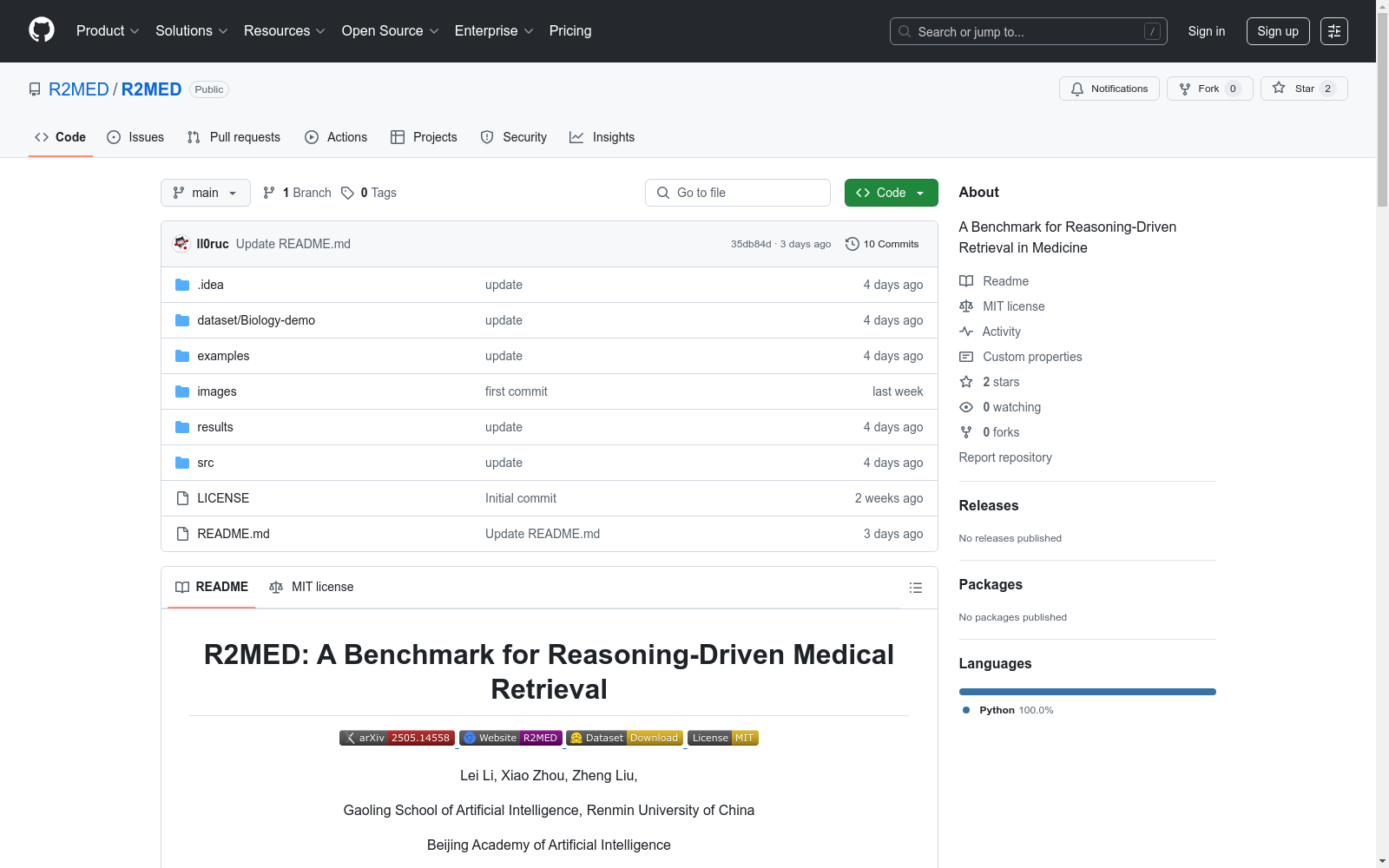
Task: Click the eye icon beside 0 watching
Action: 966,407
